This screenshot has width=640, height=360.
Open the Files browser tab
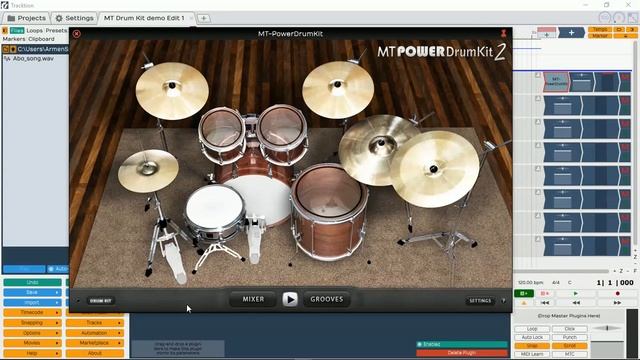17,31
